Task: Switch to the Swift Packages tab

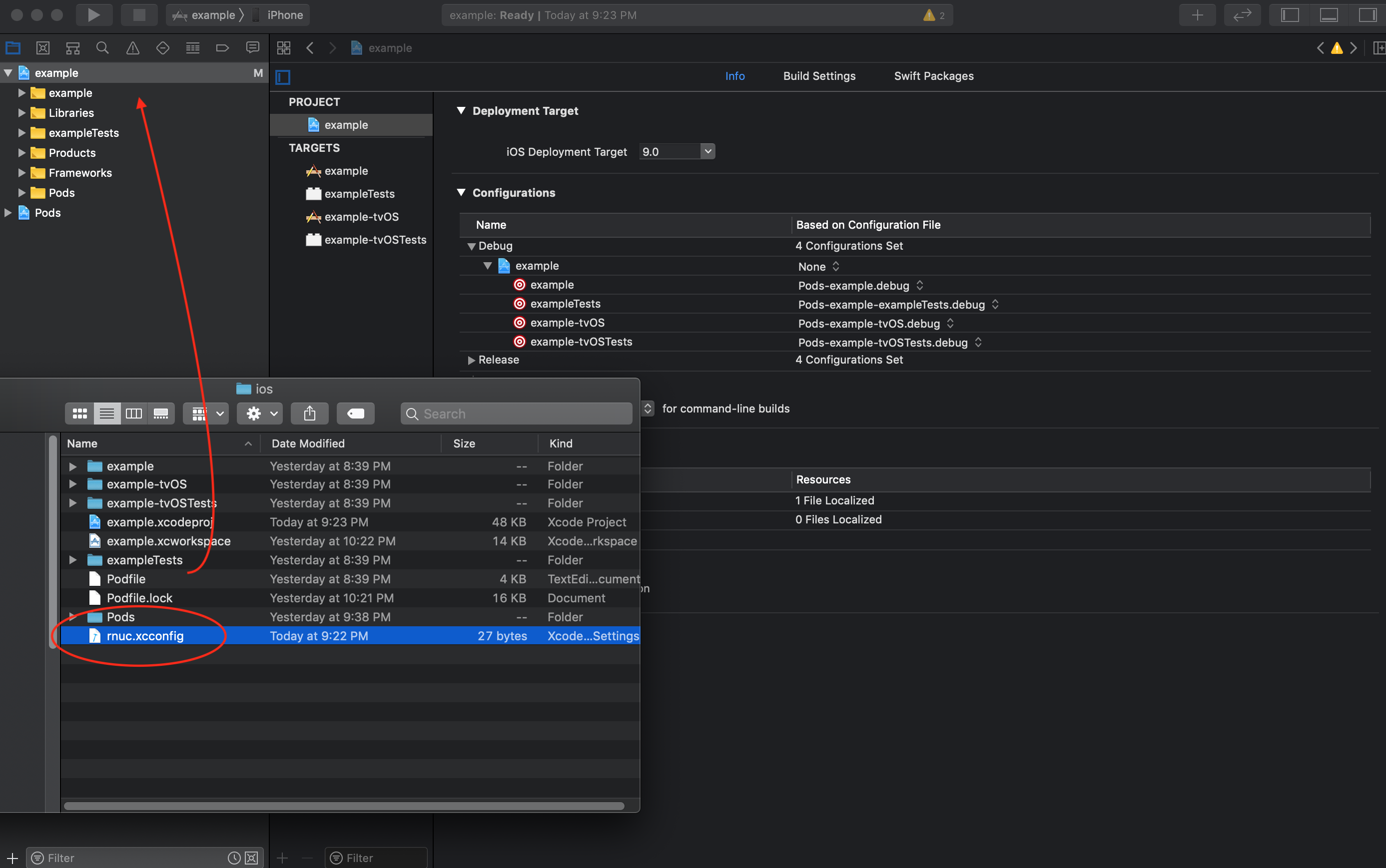Action: [933, 76]
